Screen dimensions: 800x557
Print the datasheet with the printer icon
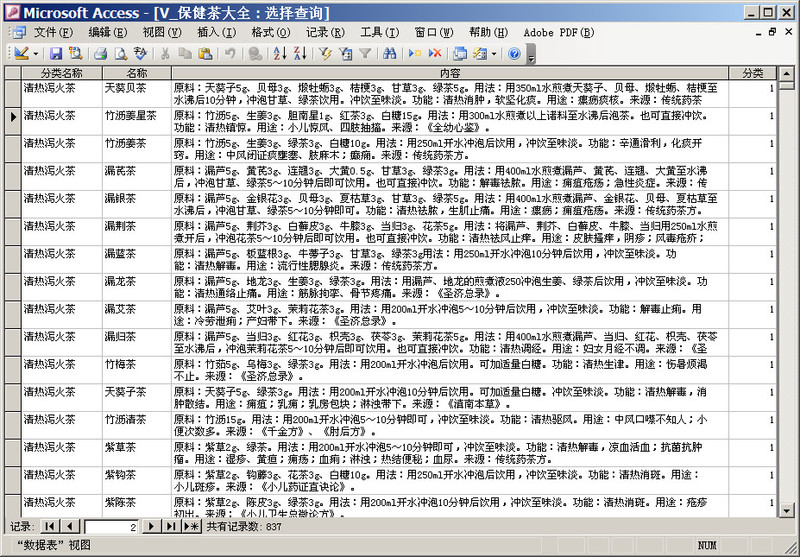coord(101,53)
